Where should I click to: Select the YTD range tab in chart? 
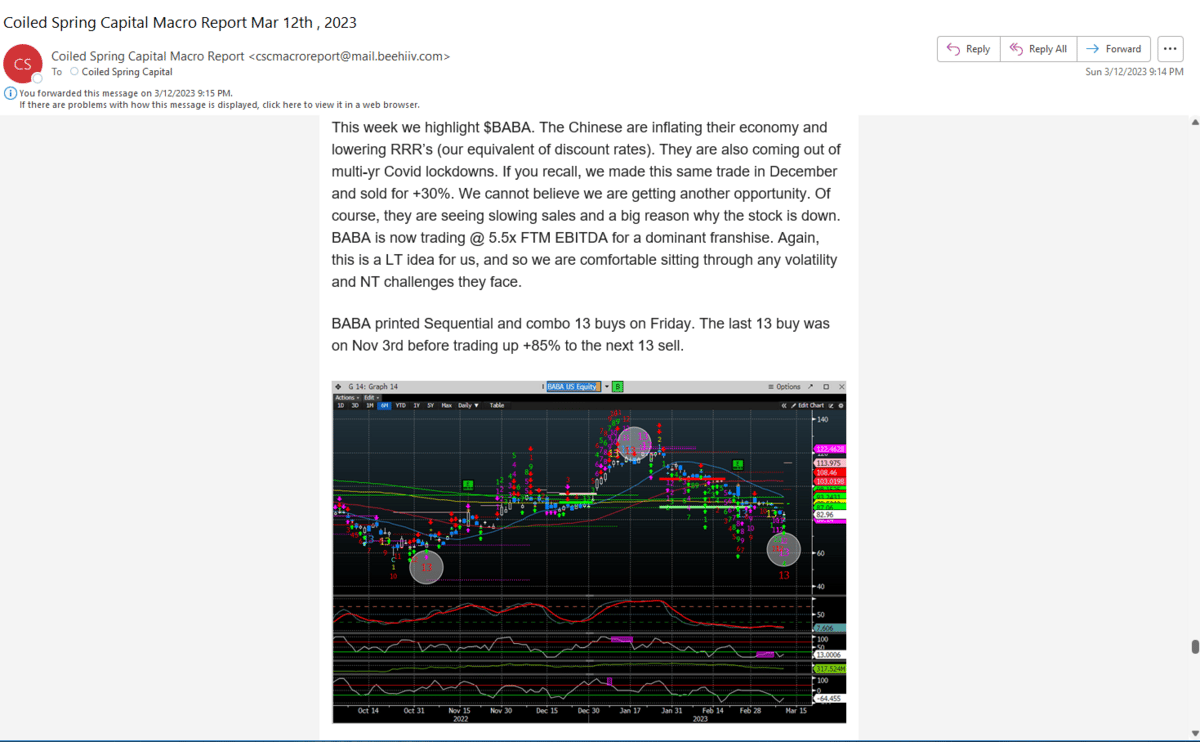pos(400,405)
